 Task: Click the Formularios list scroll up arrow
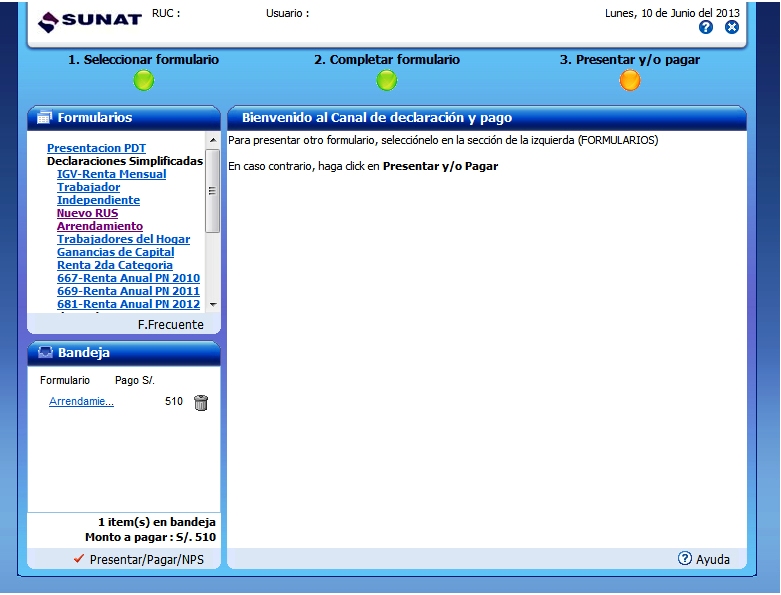[x=213, y=140]
